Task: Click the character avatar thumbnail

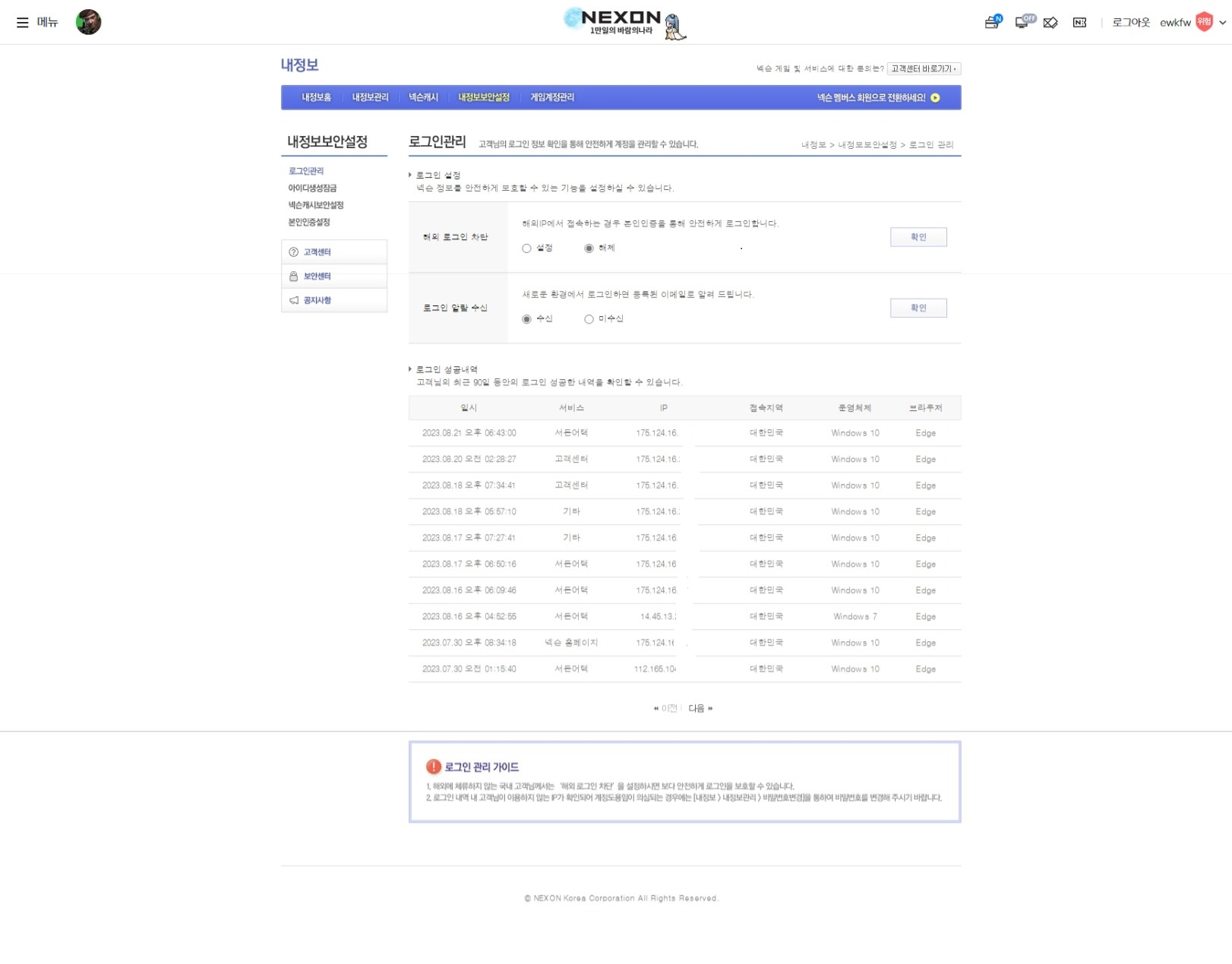Action: [x=88, y=22]
